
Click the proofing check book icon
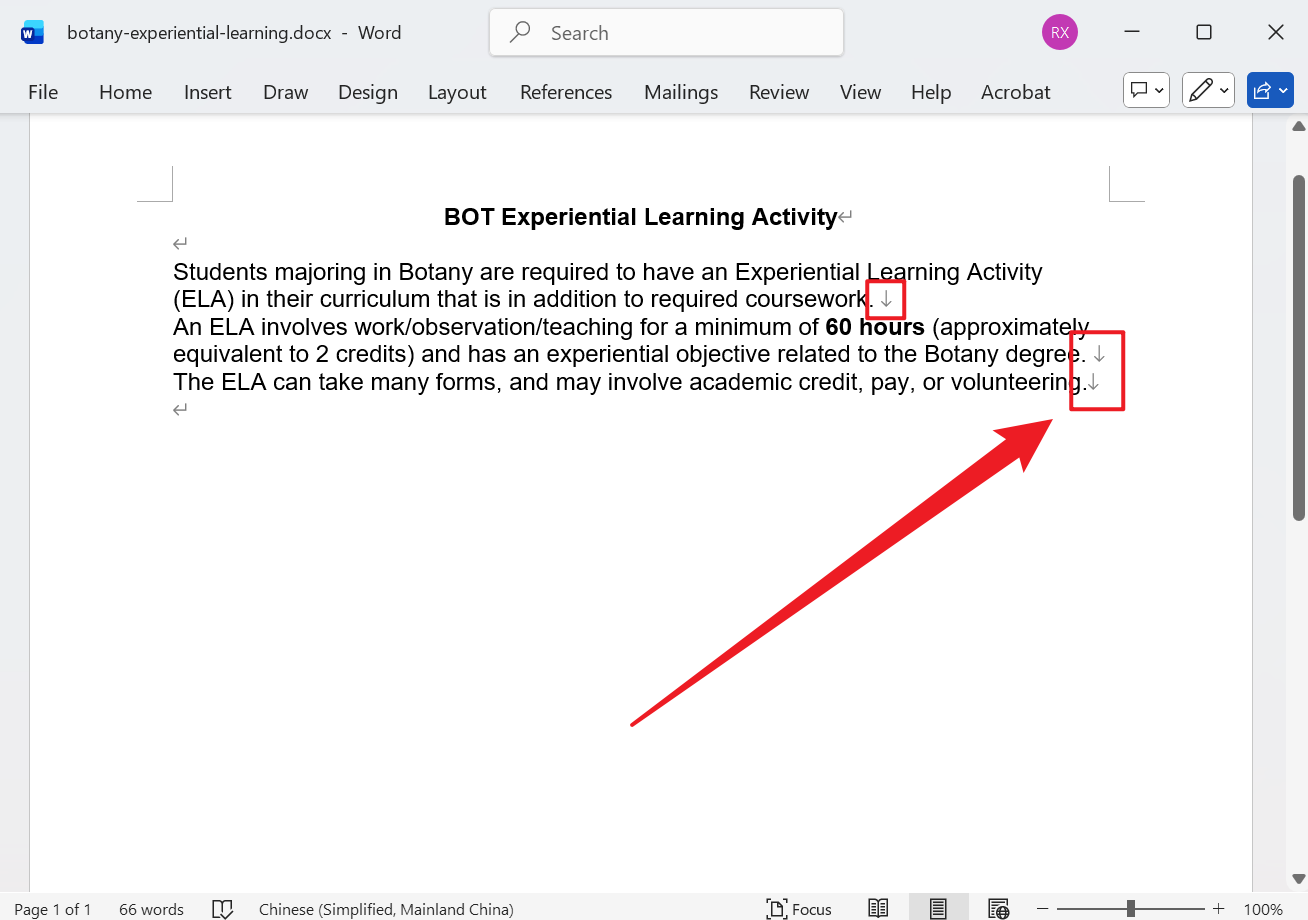click(223, 909)
